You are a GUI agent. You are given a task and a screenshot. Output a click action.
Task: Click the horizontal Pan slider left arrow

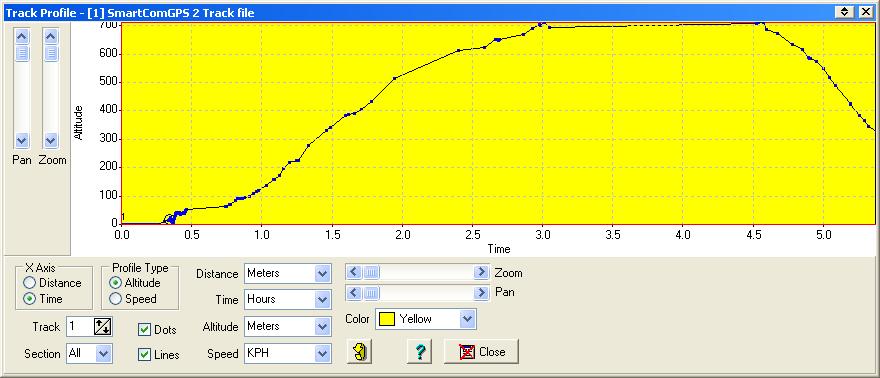[x=354, y=293]
